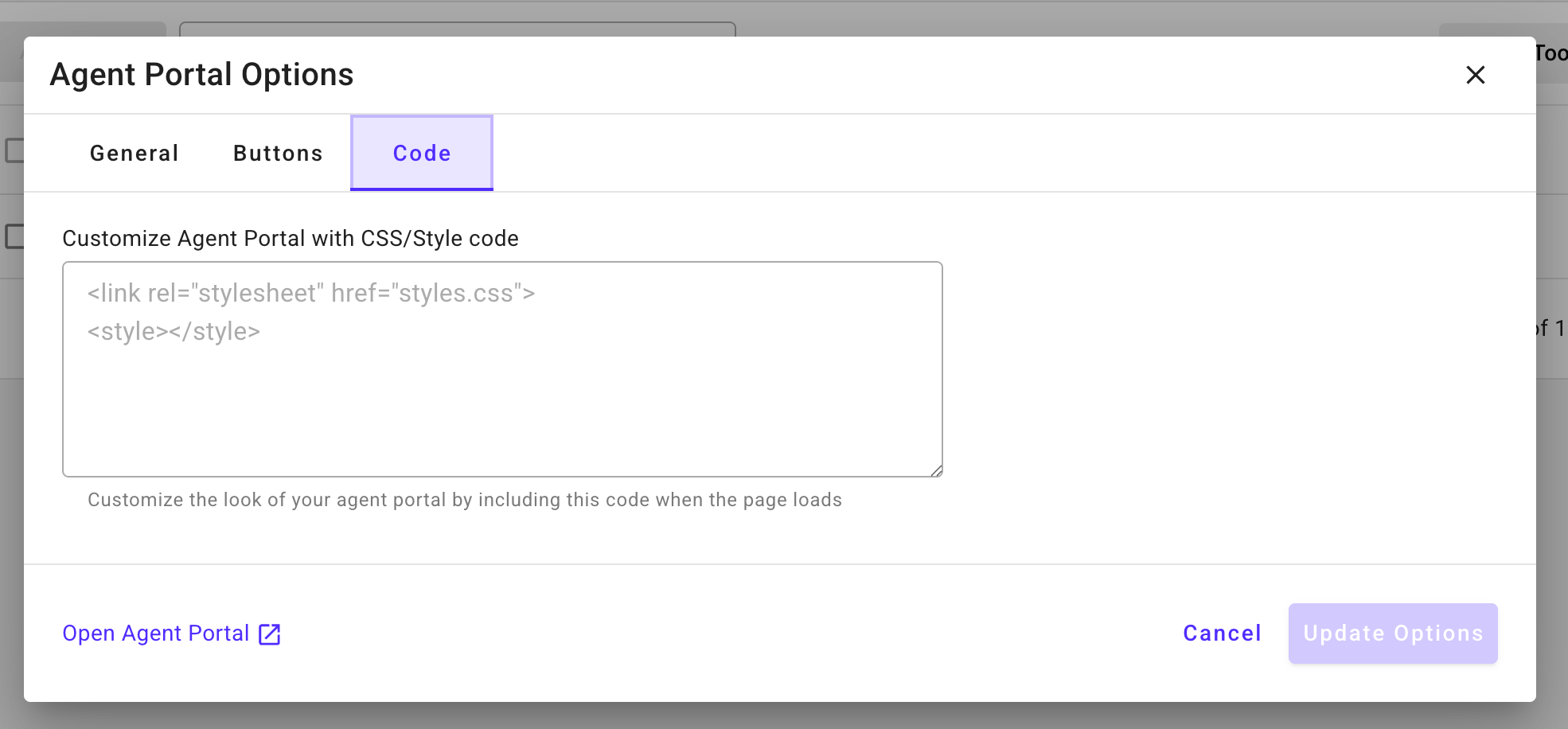Select the Code tab
The image size is (1568, 729).
point(422,153)
